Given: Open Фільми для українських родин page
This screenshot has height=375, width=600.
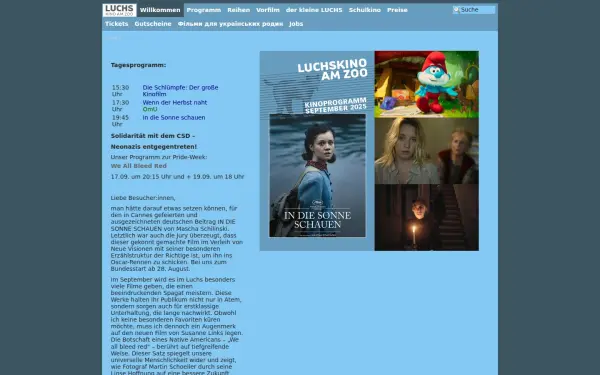Looking at the screenshot, I should click(230, 24).
